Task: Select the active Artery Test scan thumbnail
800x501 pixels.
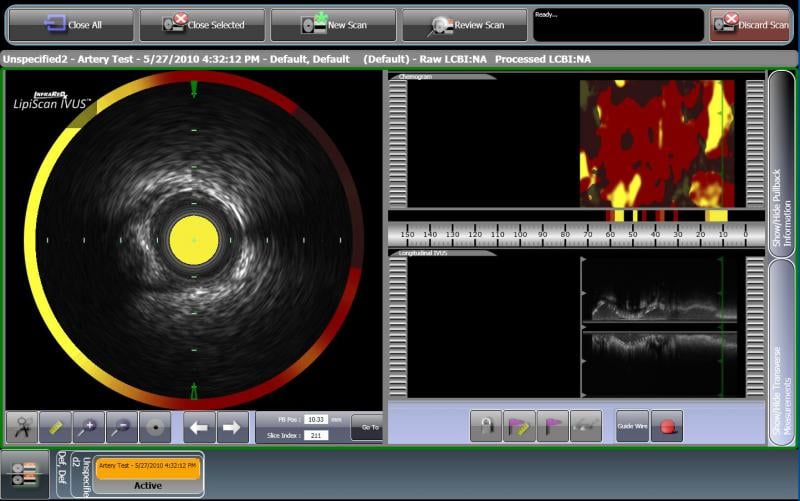Action: [148, 473]
